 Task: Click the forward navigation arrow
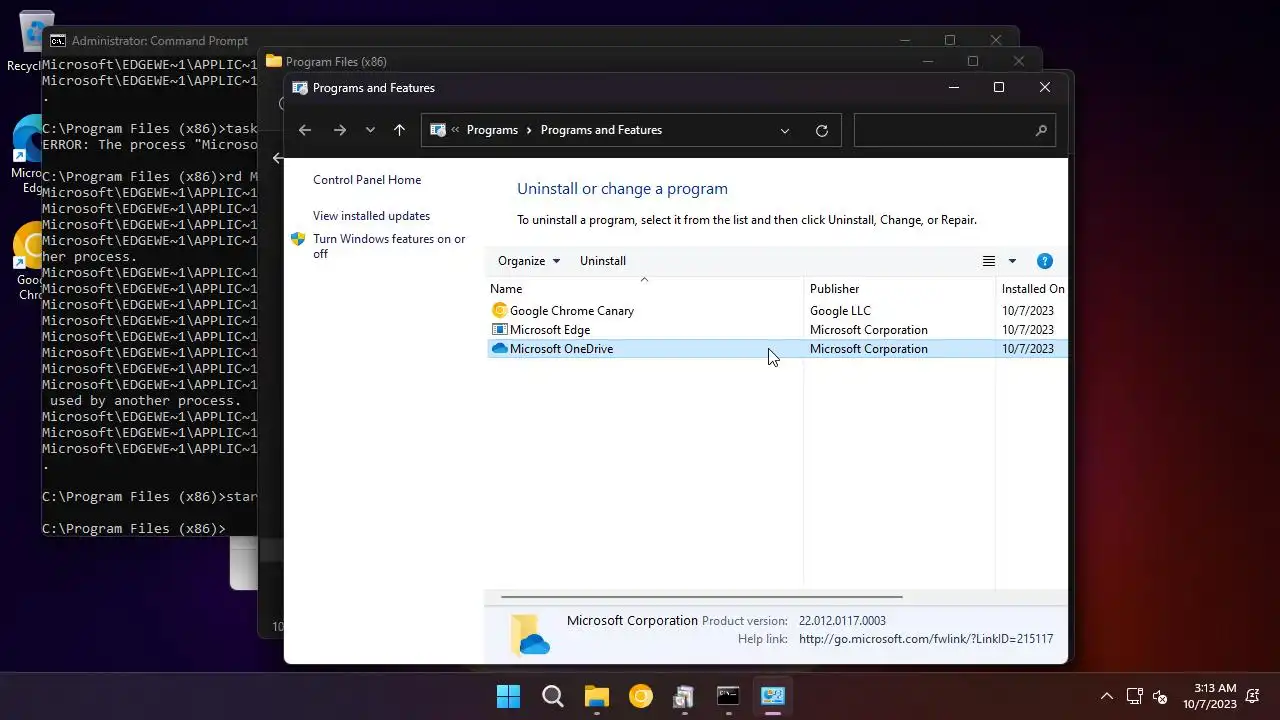coord(340,130)
